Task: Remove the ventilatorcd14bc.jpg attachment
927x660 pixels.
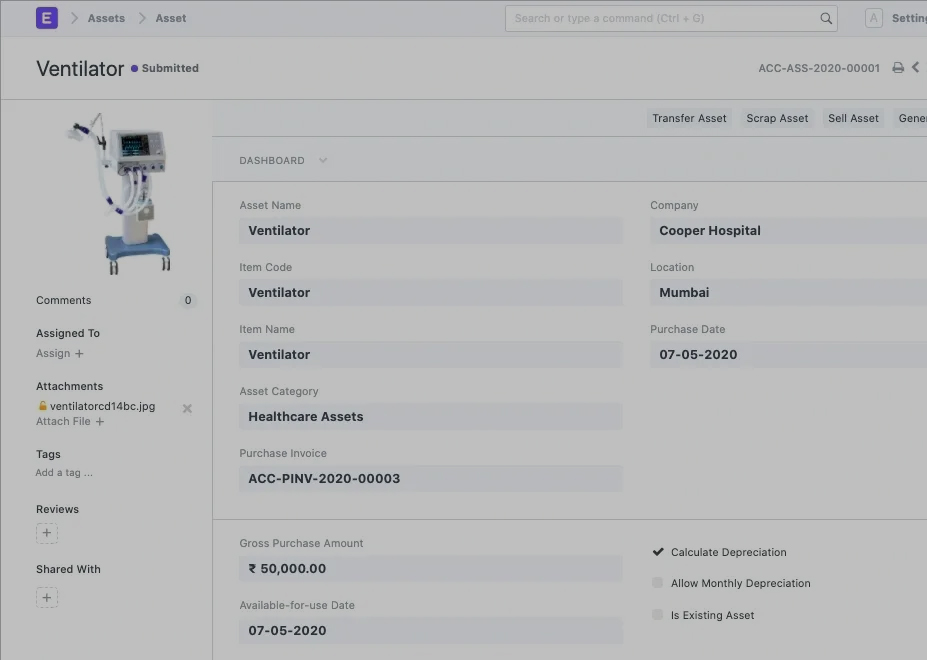Action: pos(187,408)
